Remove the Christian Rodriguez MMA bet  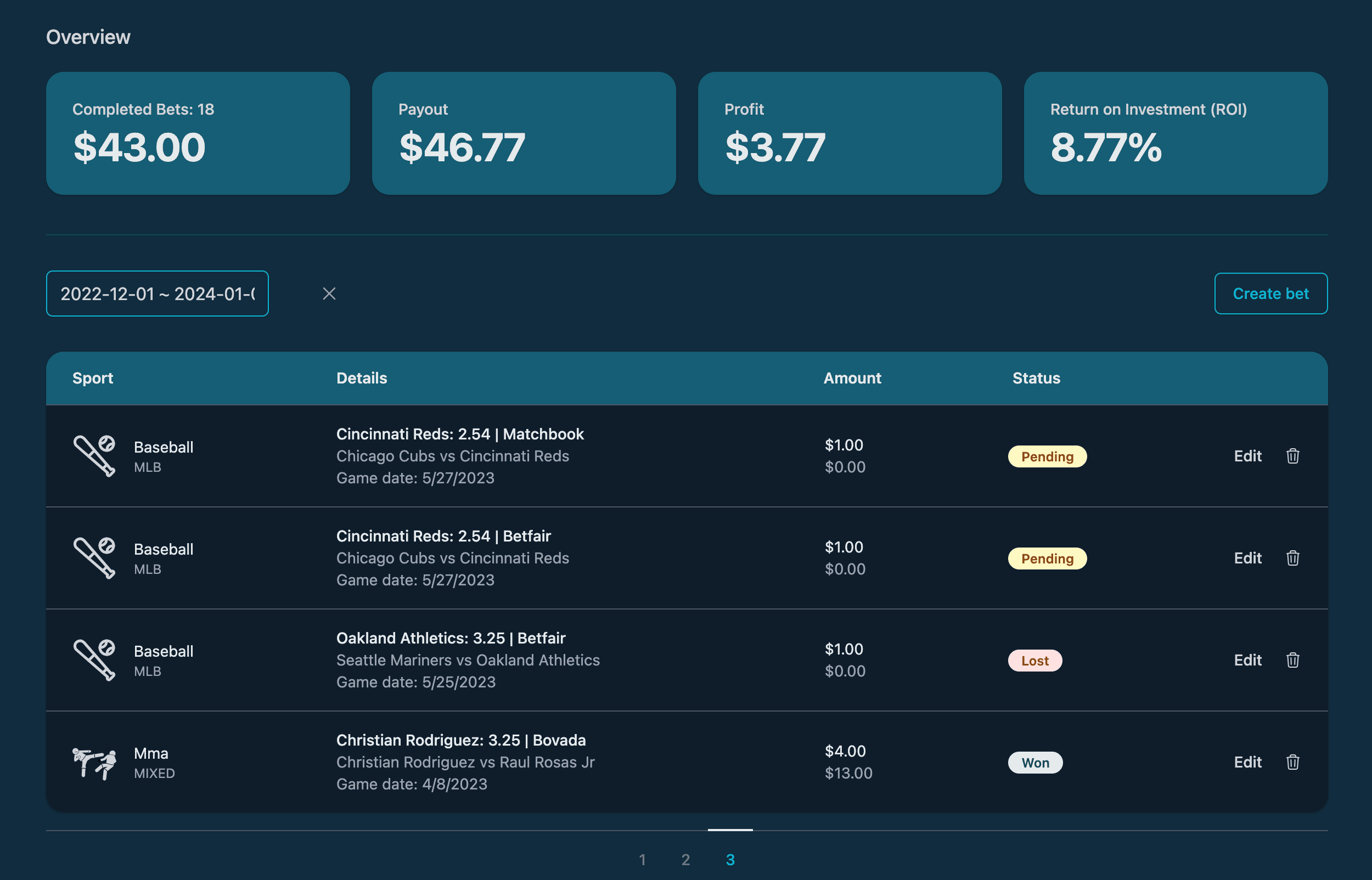pos(1292,761)
